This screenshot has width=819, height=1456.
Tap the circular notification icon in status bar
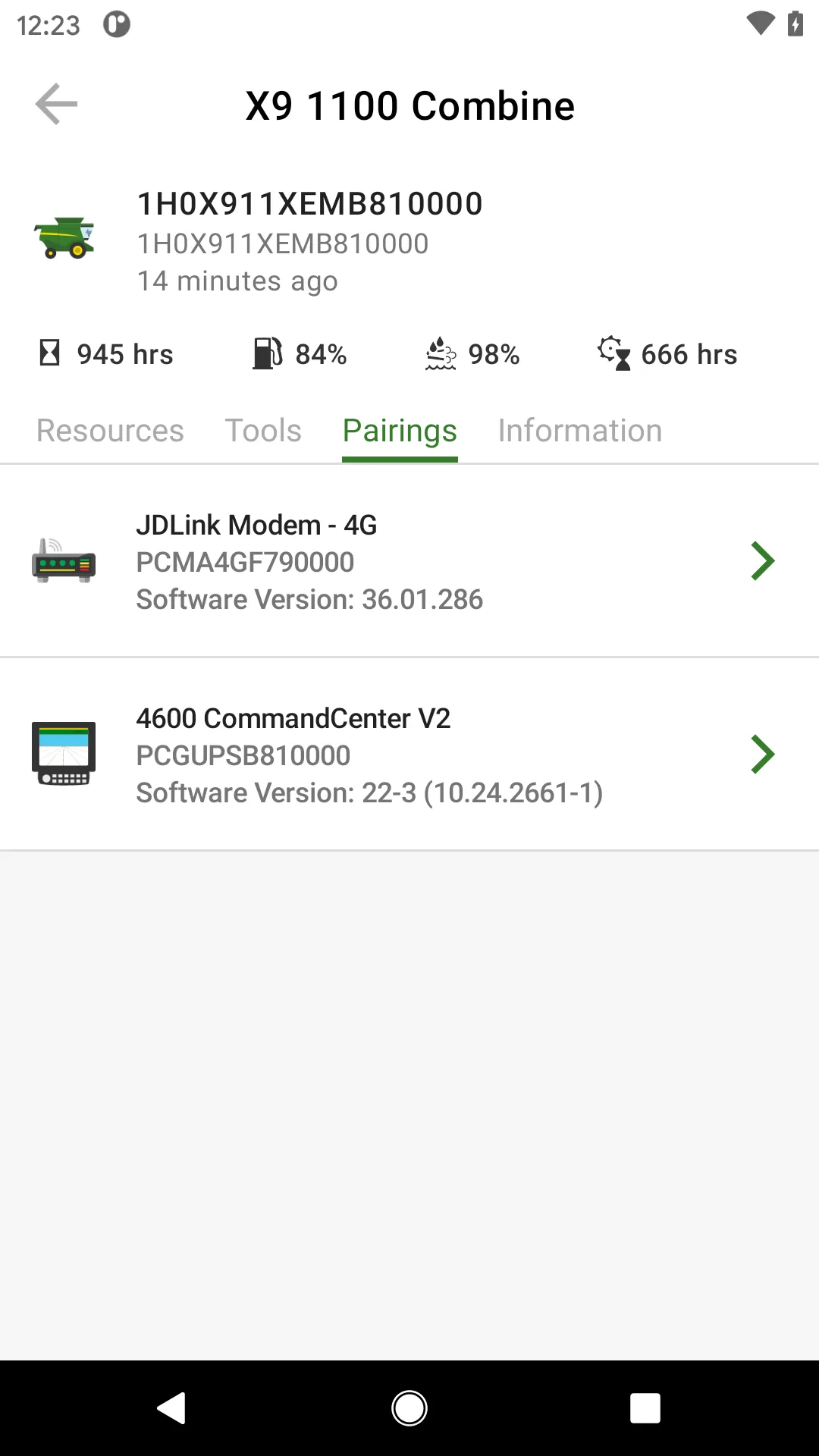coord(117,24)
